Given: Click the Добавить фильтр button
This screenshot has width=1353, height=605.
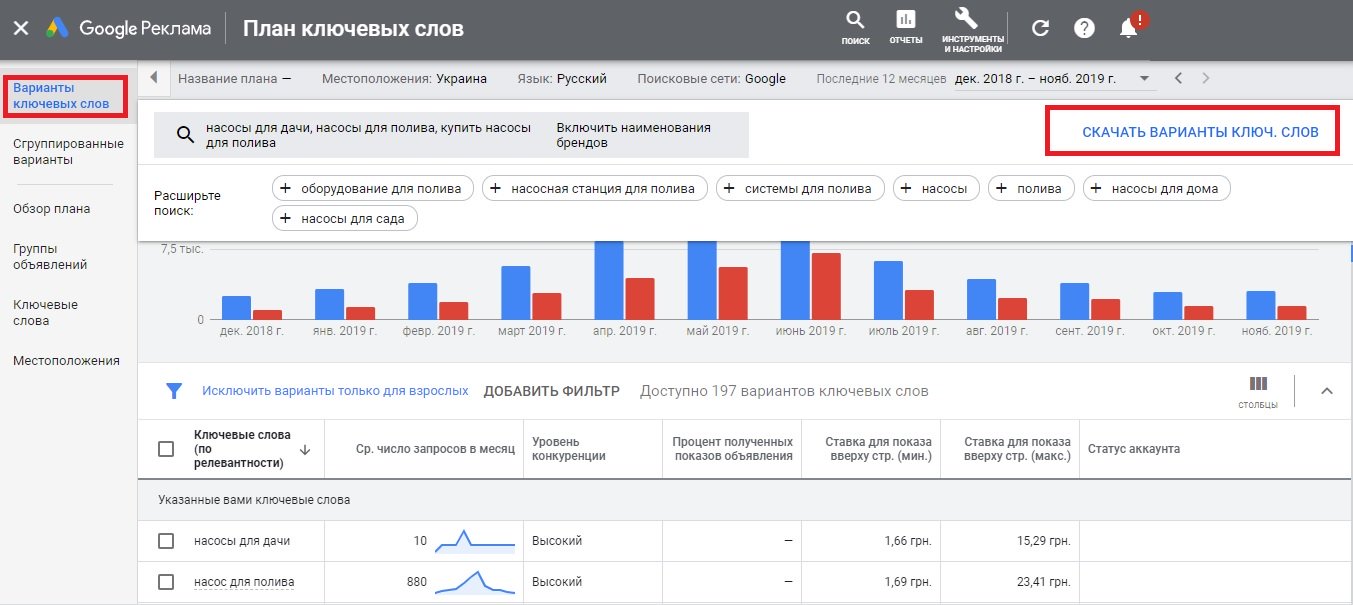Looking at the screenshot, I should (551, 391).
